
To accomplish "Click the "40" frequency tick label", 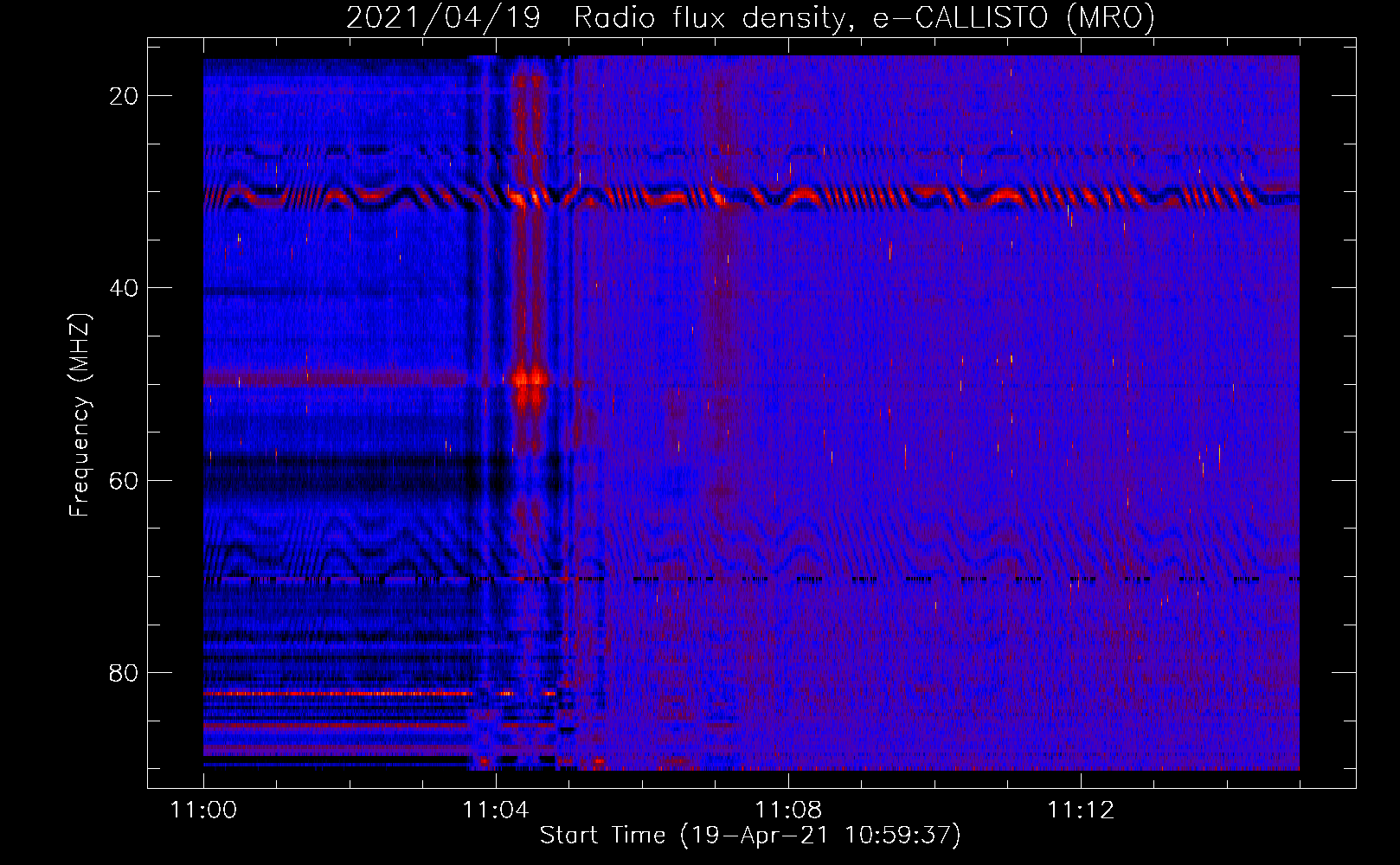I will tap(124, 288).
